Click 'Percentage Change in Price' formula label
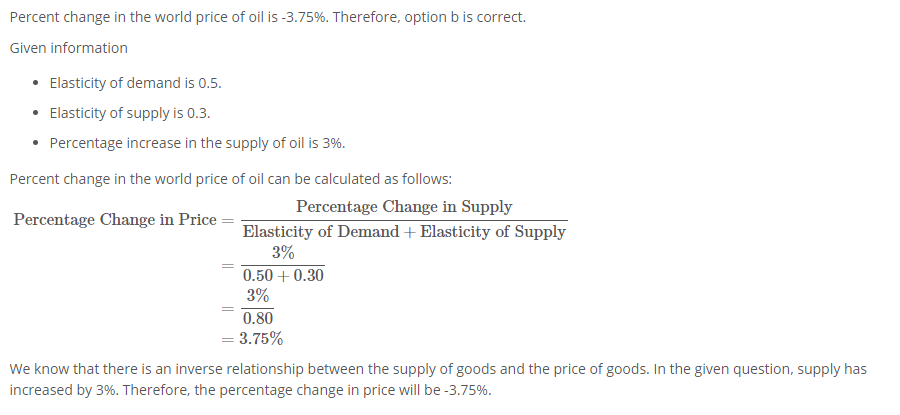The height and width of the screenshot is (415, 900). pyautogui.click(x=115, y=220)
